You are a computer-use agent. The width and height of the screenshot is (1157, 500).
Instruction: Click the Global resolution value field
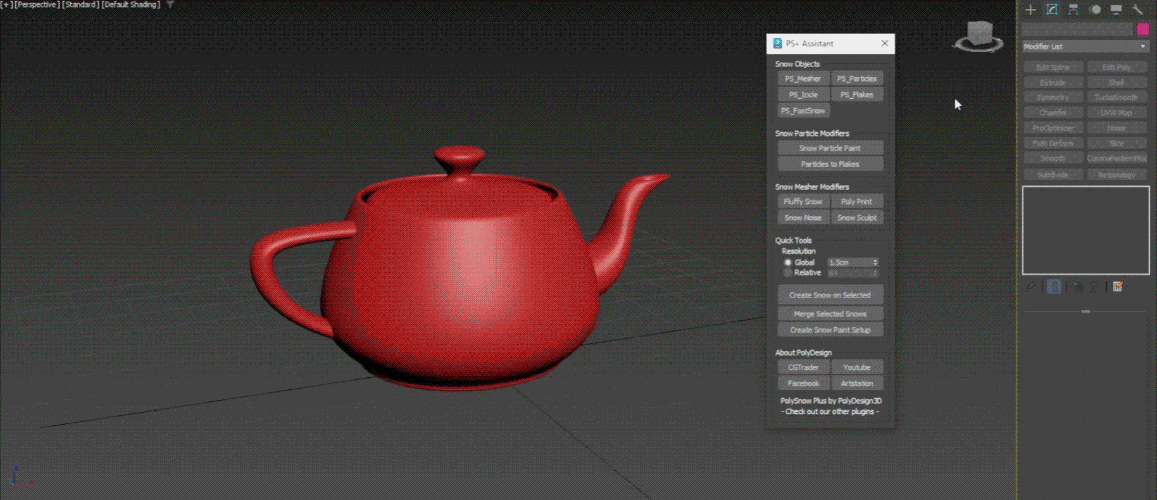[850, 263]
